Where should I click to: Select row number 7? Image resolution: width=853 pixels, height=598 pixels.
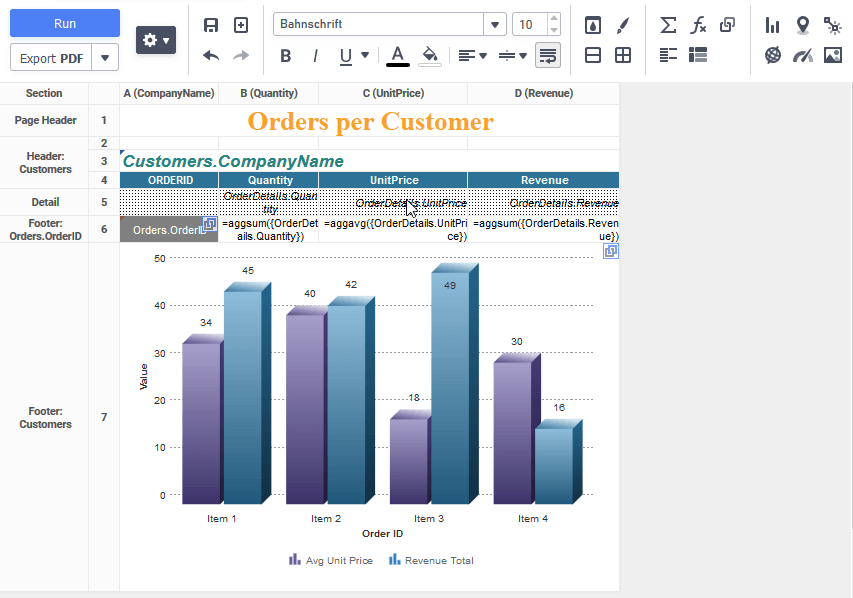point(104,417)
